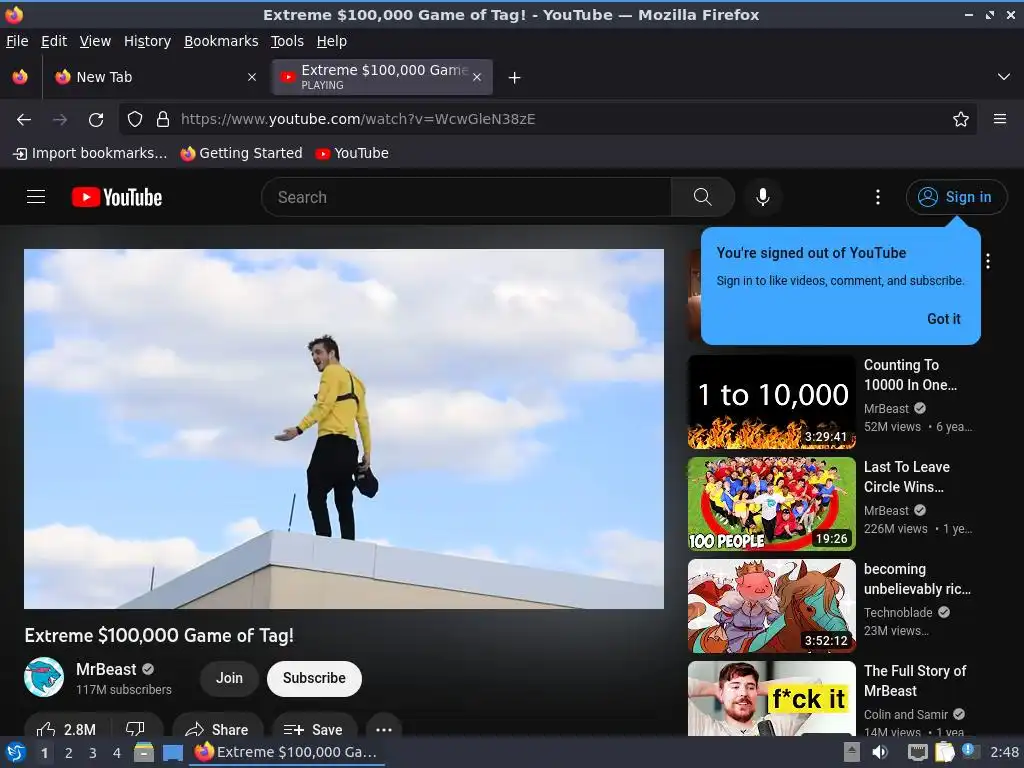Open the clipboard tray icon
Viewport: 1024px width, 768px height.
pos(944,752)
